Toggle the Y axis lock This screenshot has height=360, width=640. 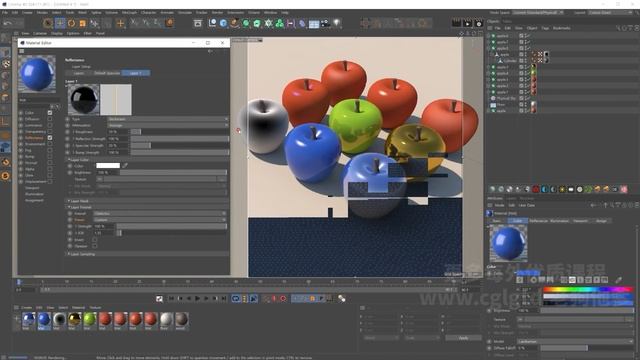coord(146,23)
